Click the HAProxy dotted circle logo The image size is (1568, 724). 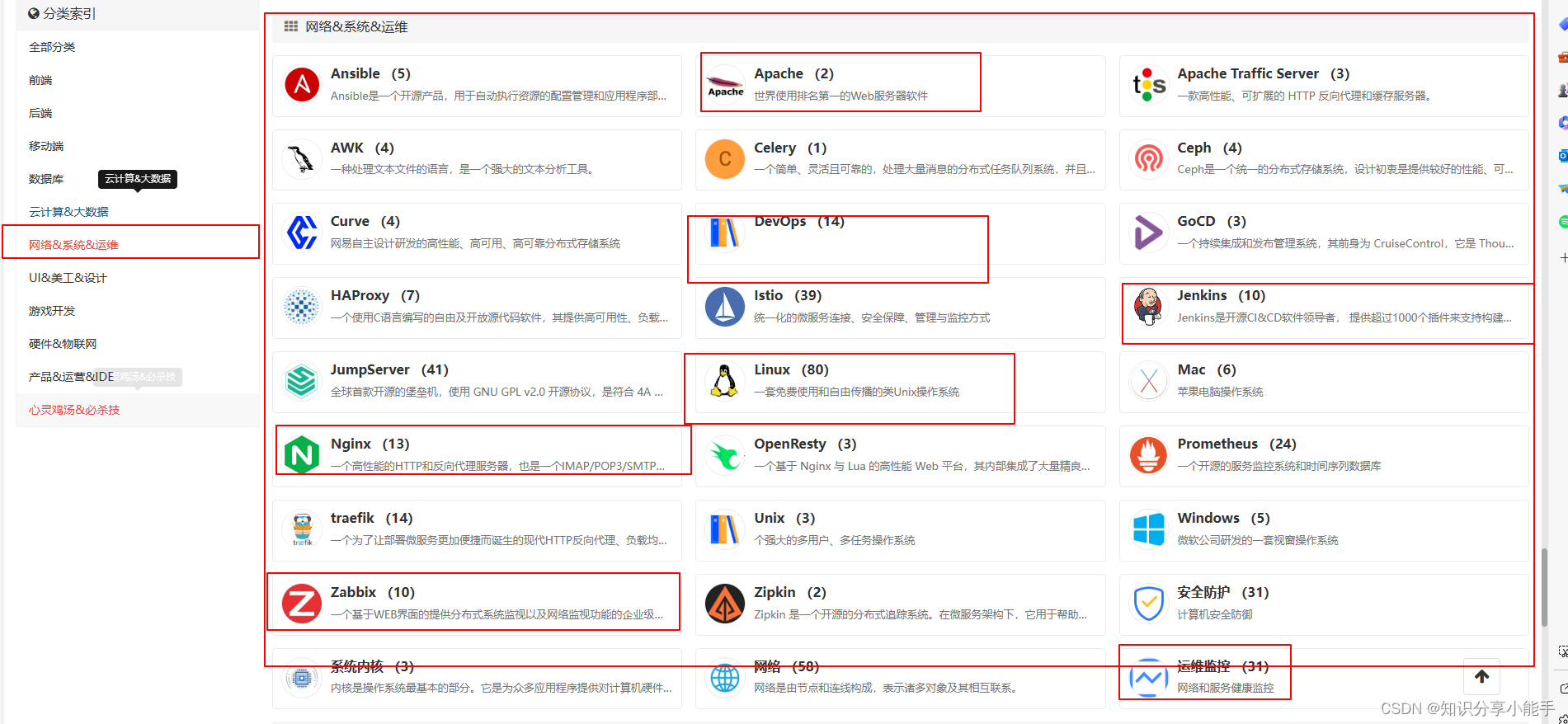pyautogui.click(x=302, y=307)
